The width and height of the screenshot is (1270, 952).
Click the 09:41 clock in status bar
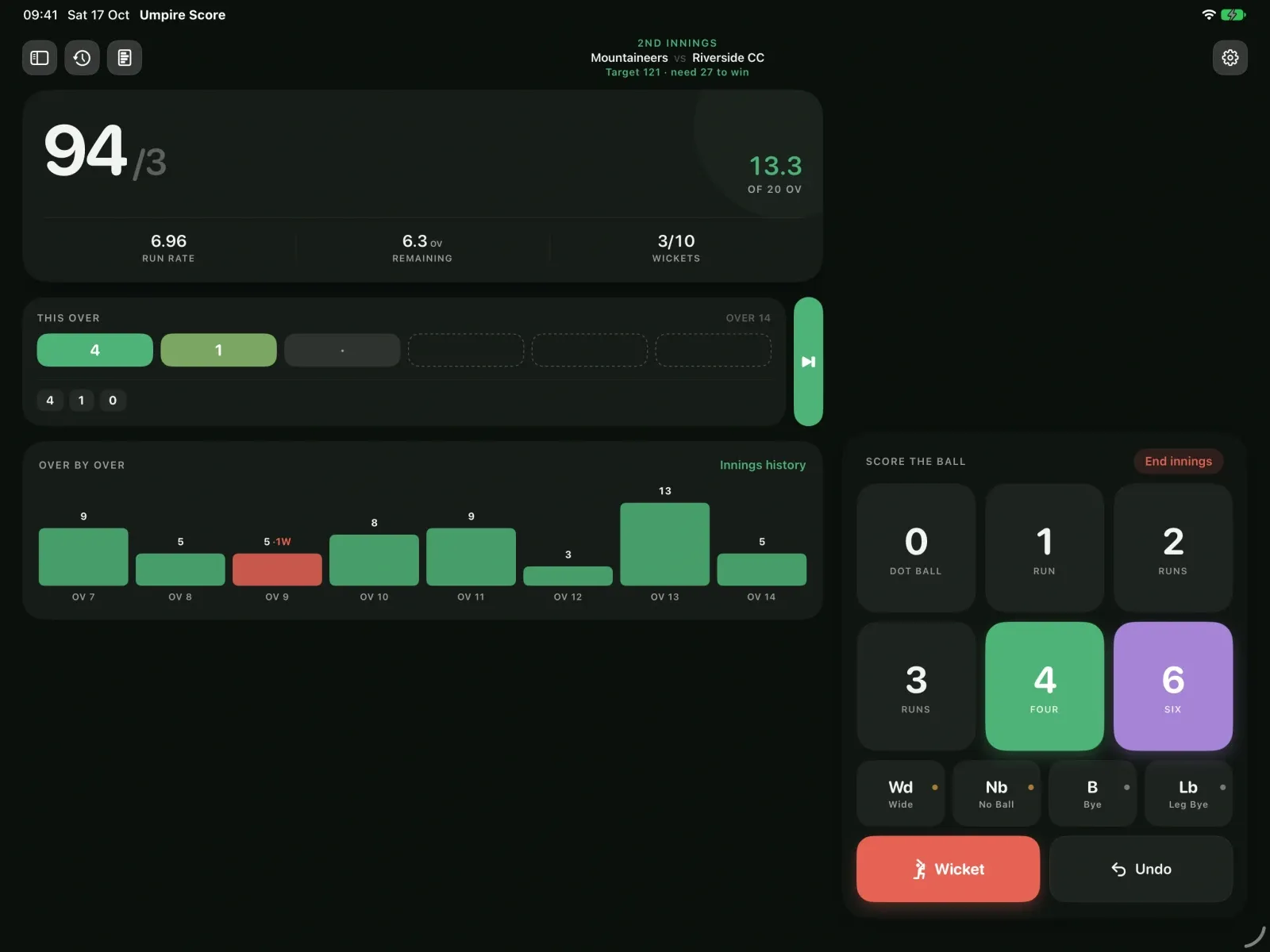point(40,15)
